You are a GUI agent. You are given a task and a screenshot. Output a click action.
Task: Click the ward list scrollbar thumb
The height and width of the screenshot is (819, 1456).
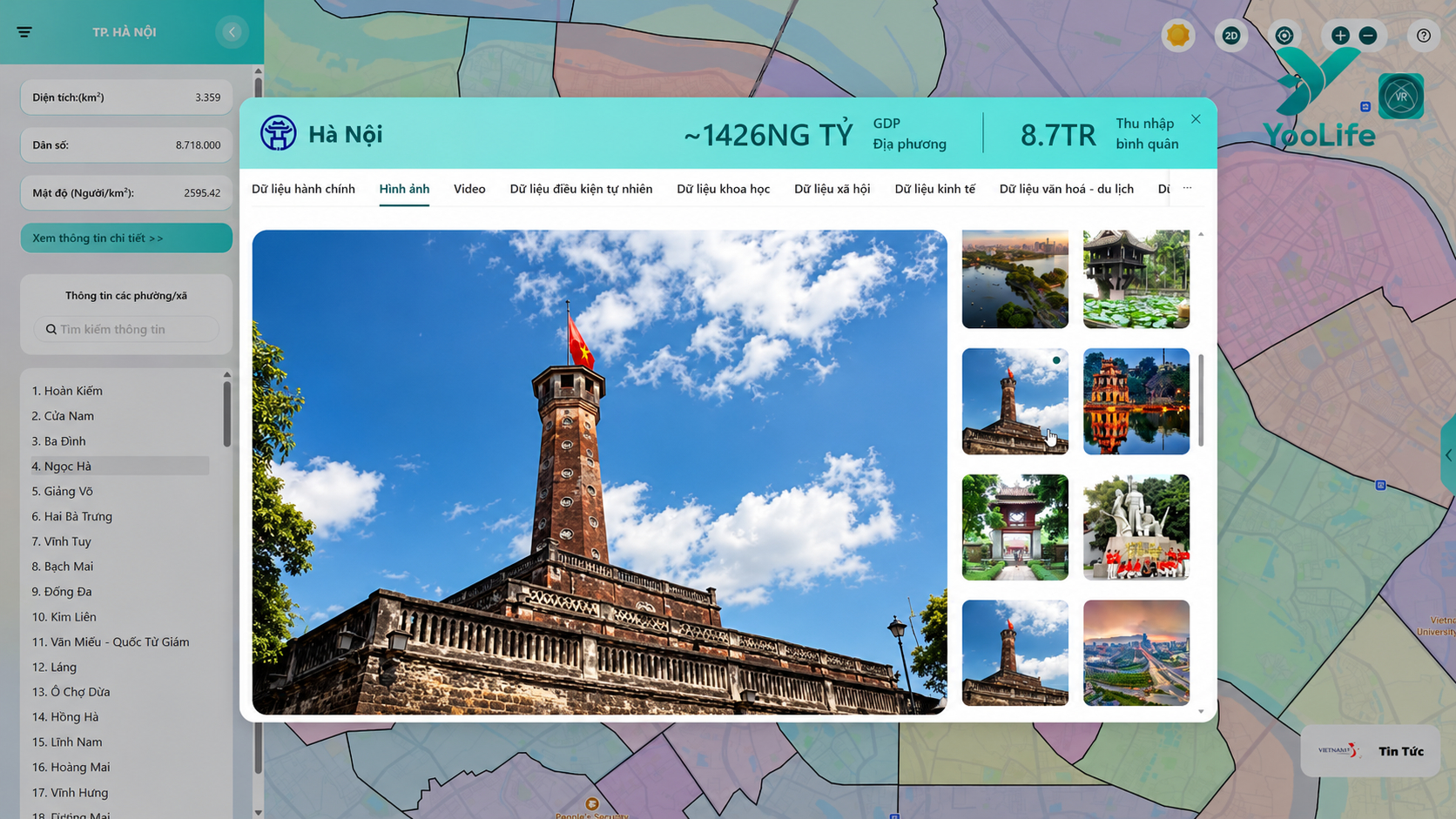(226, 413)
